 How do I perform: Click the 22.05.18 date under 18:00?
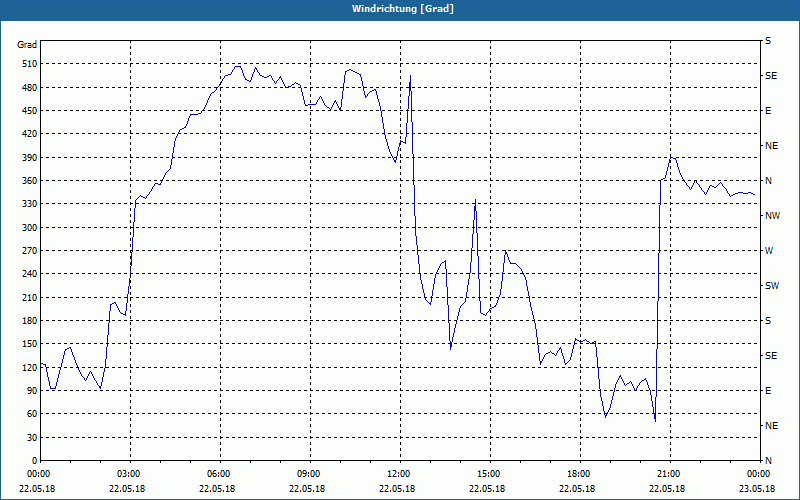coord(577,489)
